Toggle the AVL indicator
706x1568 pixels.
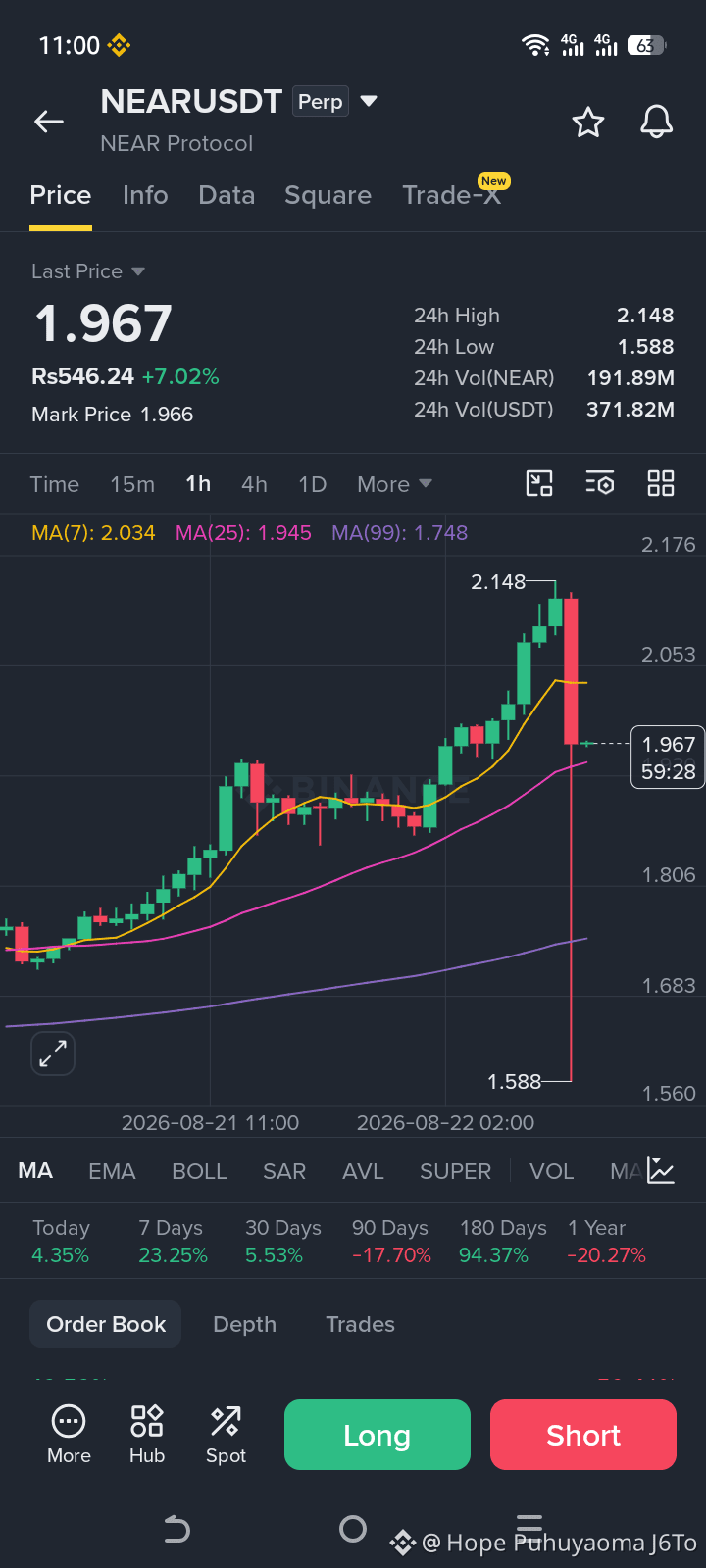click(363, 1171)
